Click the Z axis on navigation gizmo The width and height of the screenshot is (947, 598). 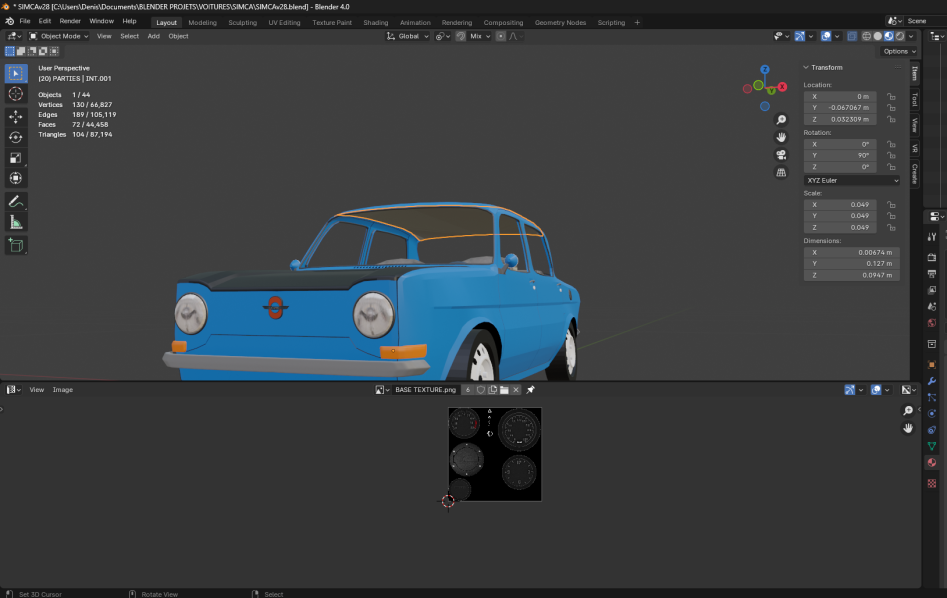pos(765,69)
